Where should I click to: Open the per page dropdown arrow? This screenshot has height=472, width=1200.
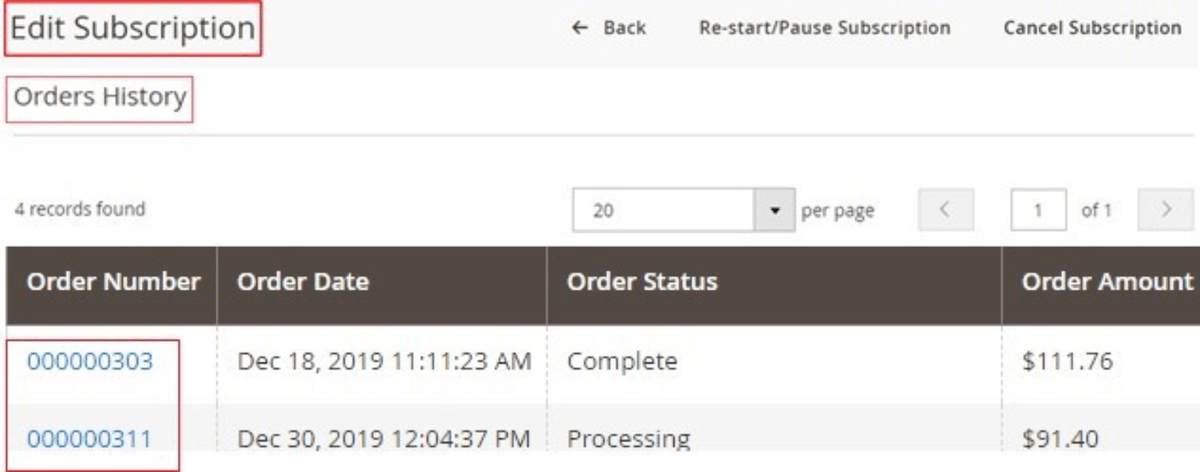pyautogui.click(x=775, y=211)
